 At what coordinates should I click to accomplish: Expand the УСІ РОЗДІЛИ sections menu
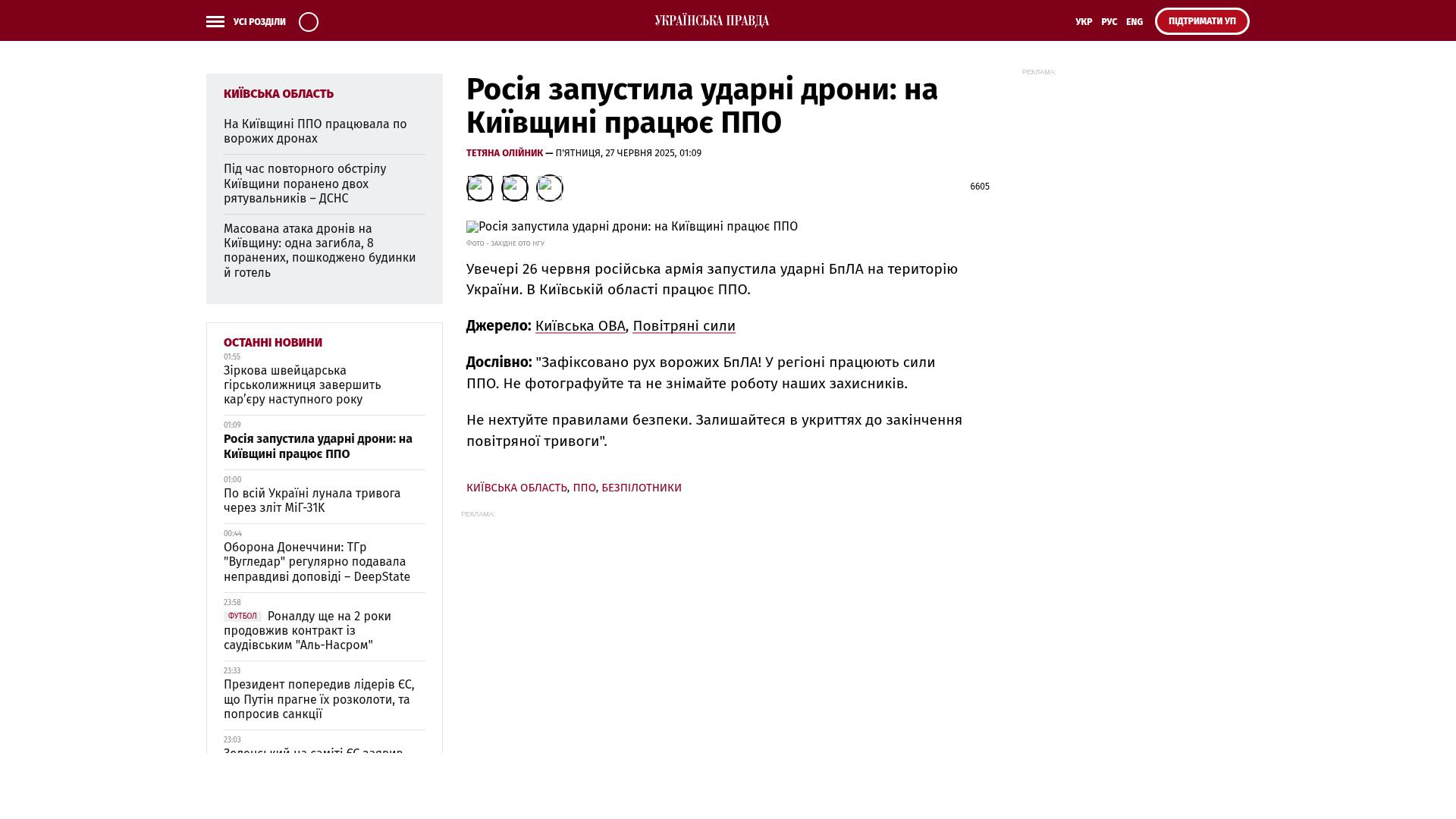click(x=259, y=22)
